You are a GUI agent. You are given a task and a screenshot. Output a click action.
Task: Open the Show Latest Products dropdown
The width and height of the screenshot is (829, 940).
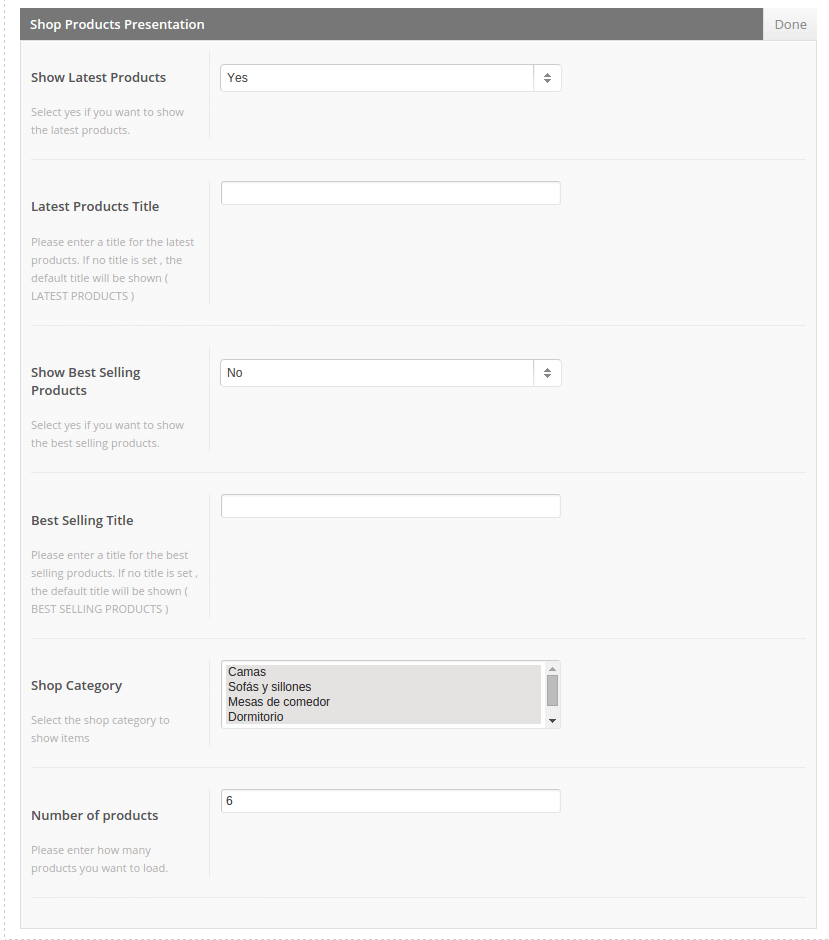[390, 78]
